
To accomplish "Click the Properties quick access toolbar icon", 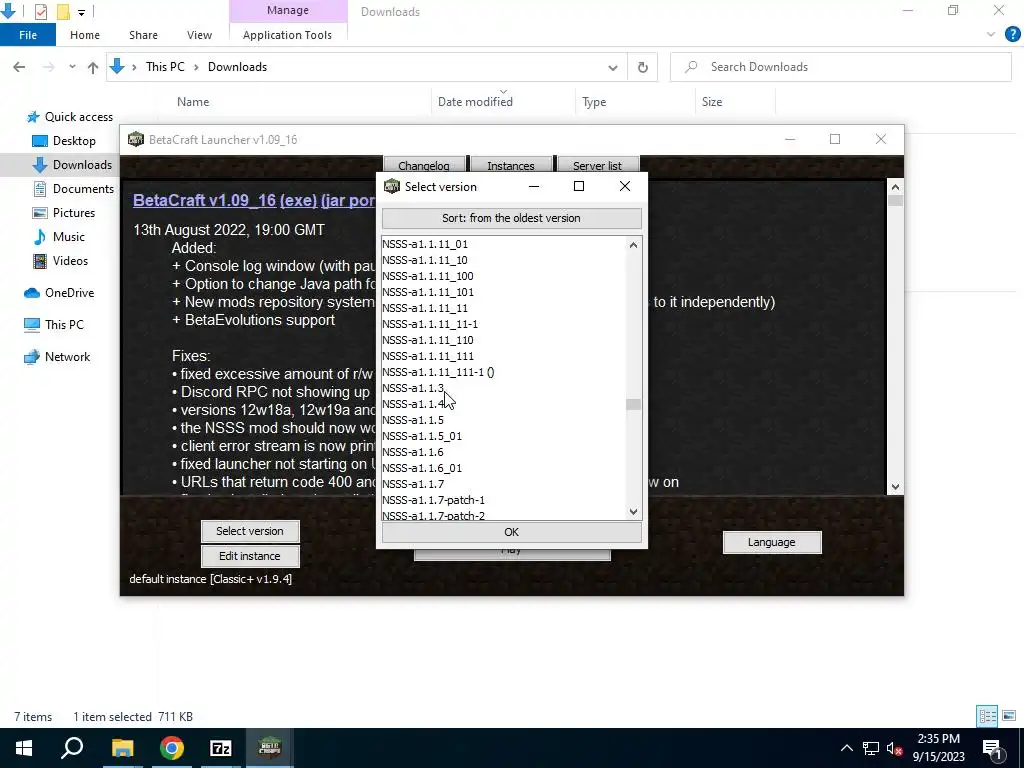I will (40, 12).
